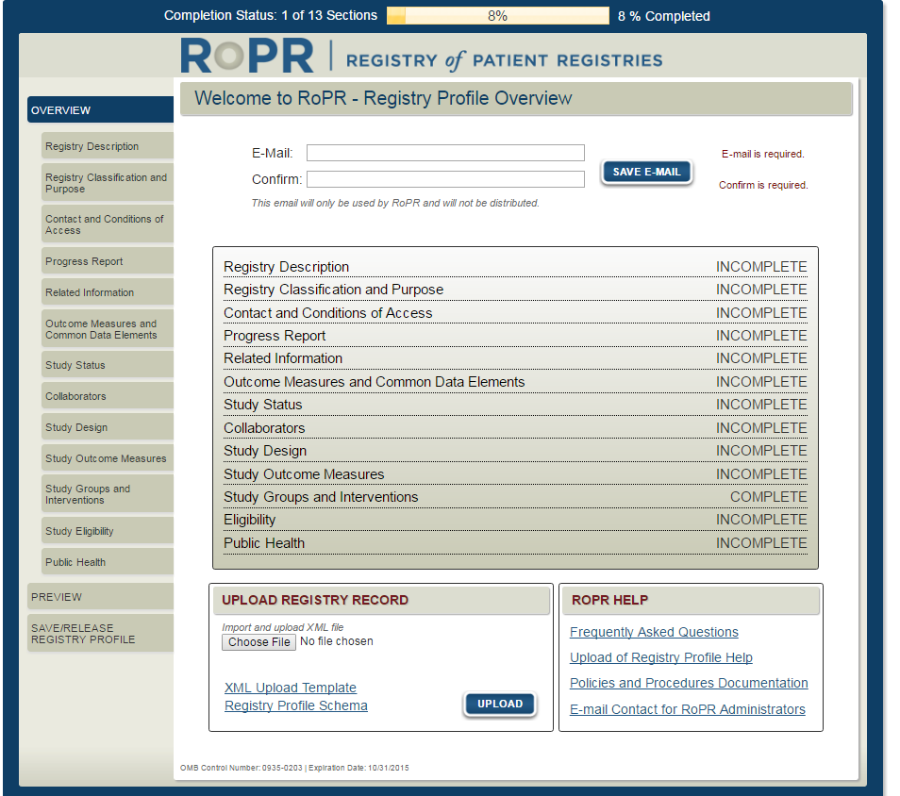Image resolution: width=900 pixels, height=796 pixels.
Task: Open the Registry Profile Schema link
Action: 296,705
